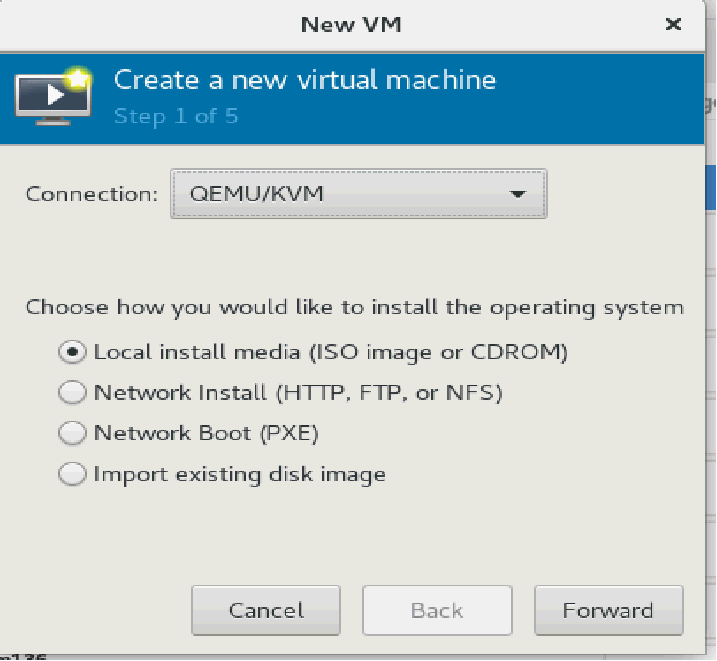Viewport: 717px width, 661px height.
Task: Click the "Connection:" label
Action: (92, 194)
